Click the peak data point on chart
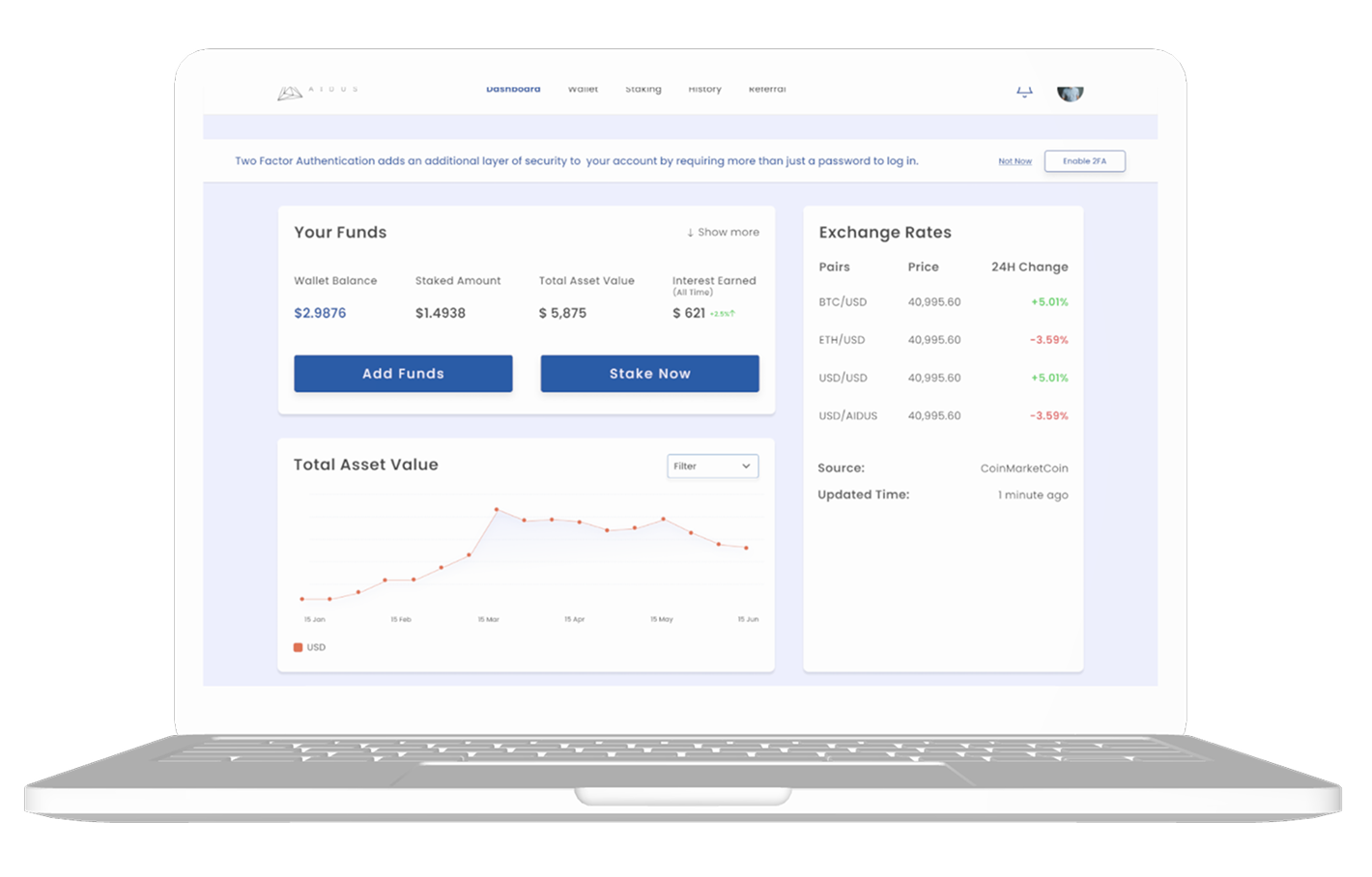Viewport: 1372px width, 877px height. pyautogui.click(x=497, y=509)
